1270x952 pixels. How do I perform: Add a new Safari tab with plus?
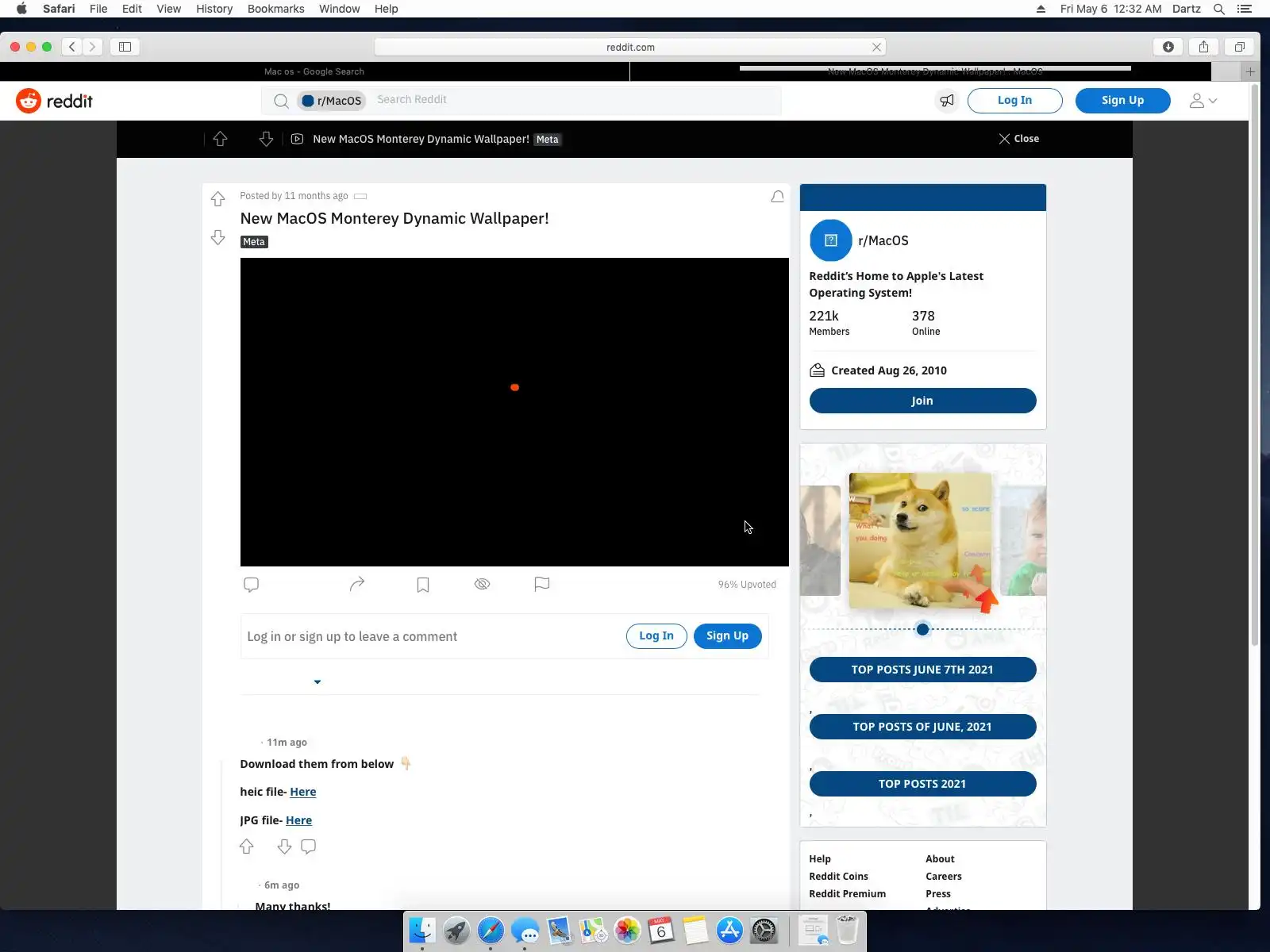[1250, 71]
